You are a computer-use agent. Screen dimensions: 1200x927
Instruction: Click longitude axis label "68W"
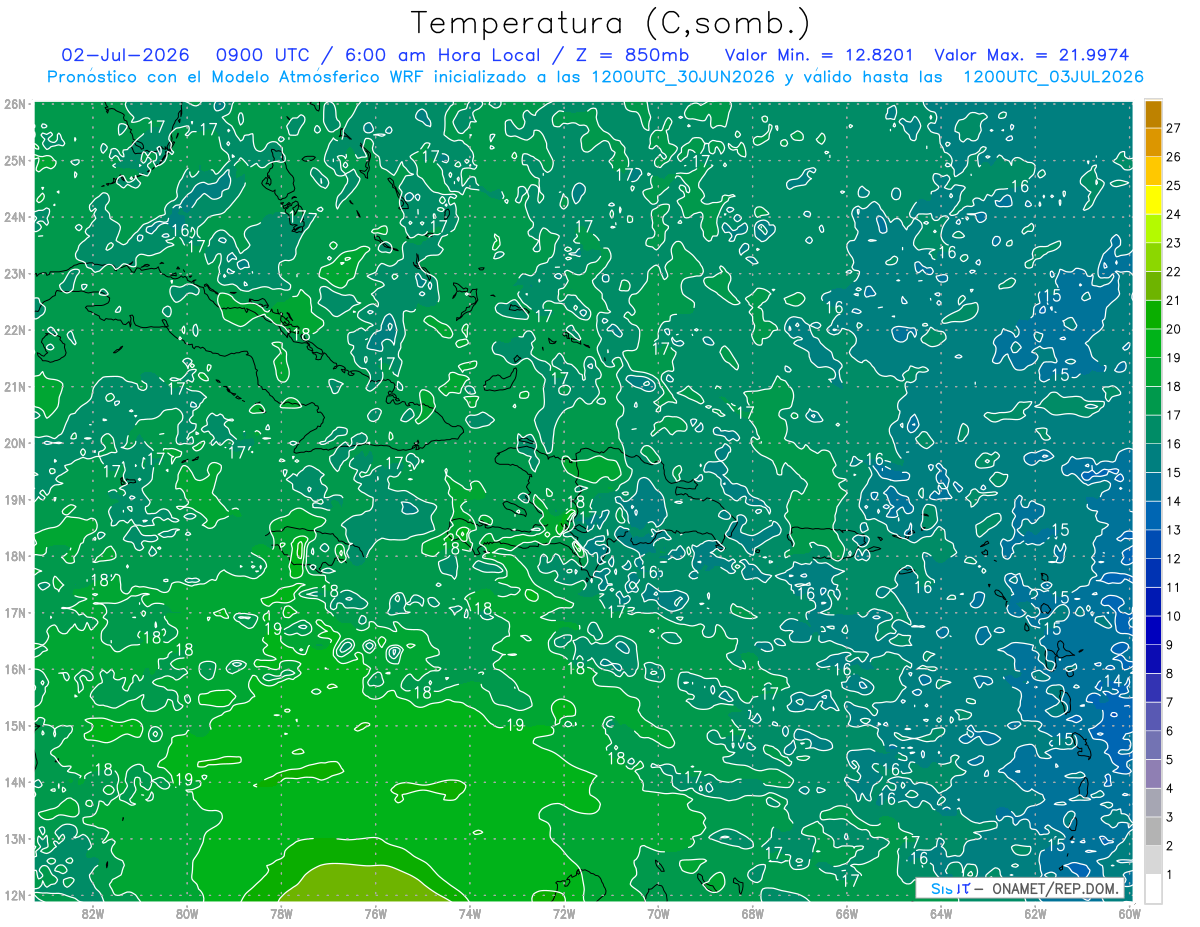[x=752, y=913]
